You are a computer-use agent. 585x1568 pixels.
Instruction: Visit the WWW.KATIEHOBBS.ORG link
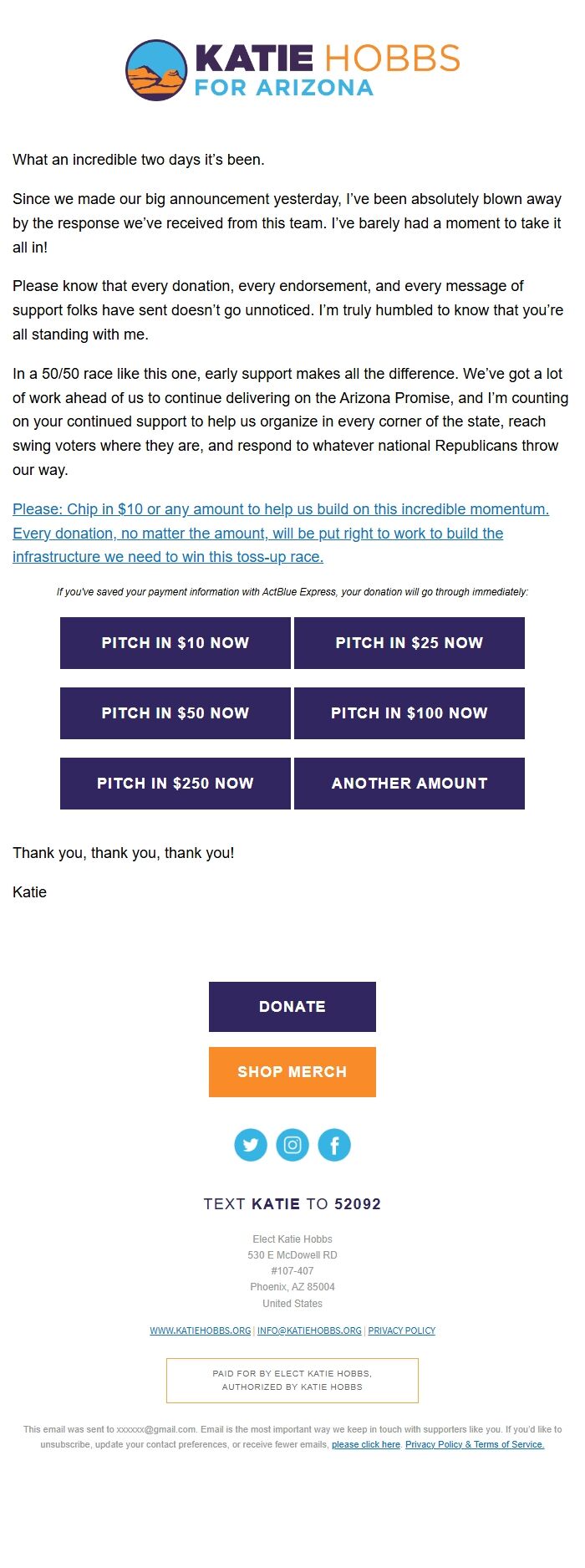point(201,1331)
